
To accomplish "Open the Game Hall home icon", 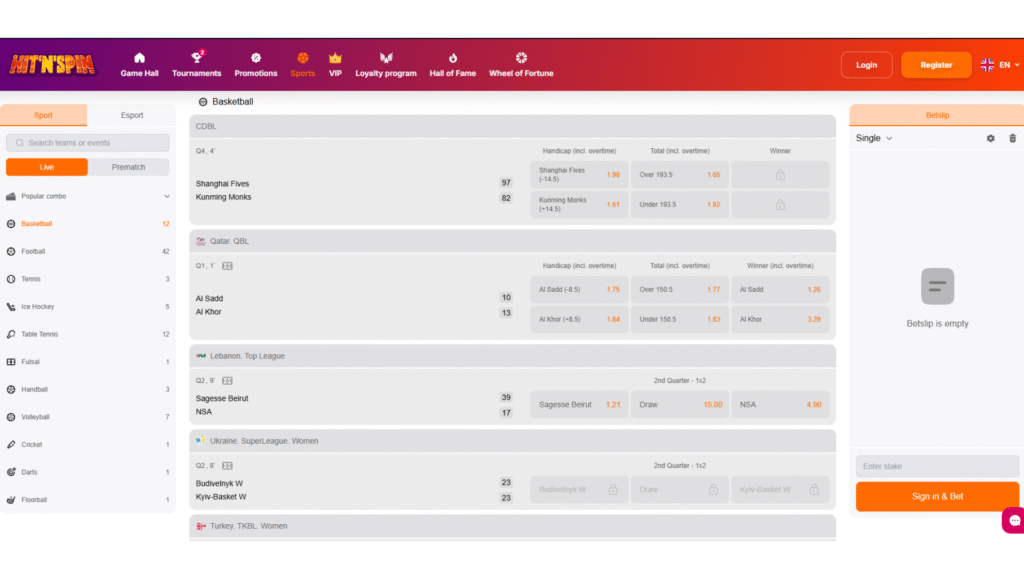I will pos(139,58).
